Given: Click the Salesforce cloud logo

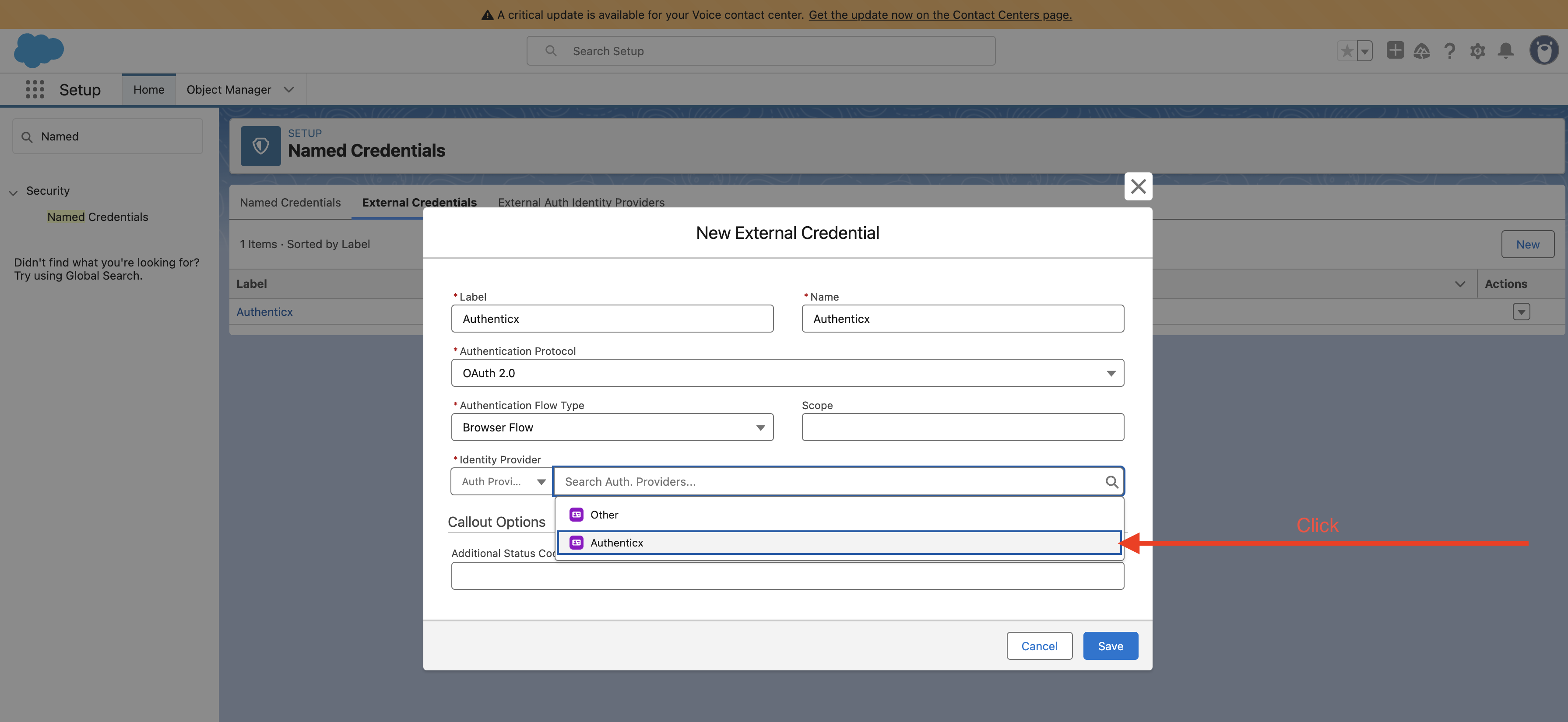Looking at the screenshot, I should point(39,50).
